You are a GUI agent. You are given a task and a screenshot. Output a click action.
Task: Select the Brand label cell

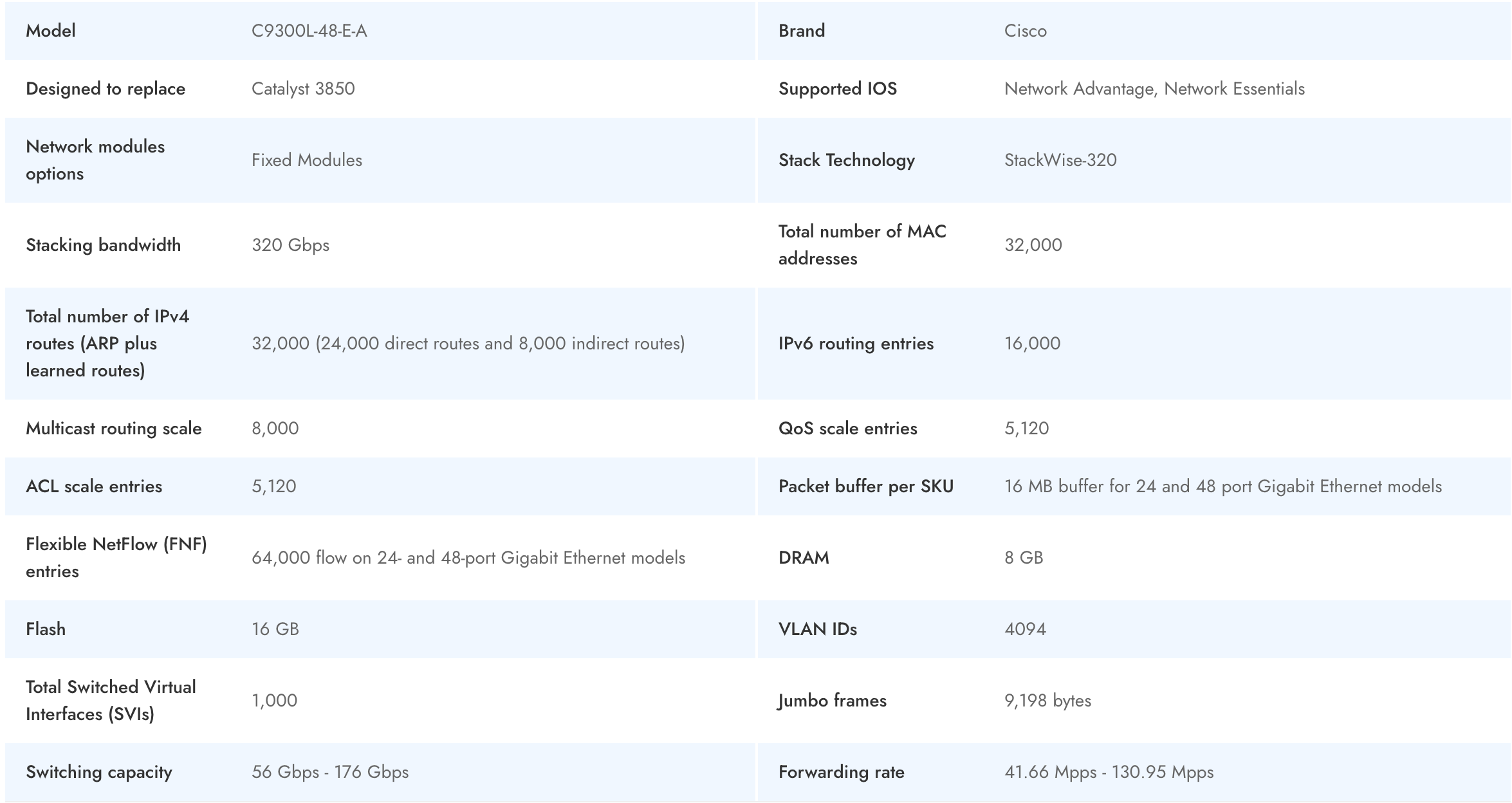click(x=801, y=31)
